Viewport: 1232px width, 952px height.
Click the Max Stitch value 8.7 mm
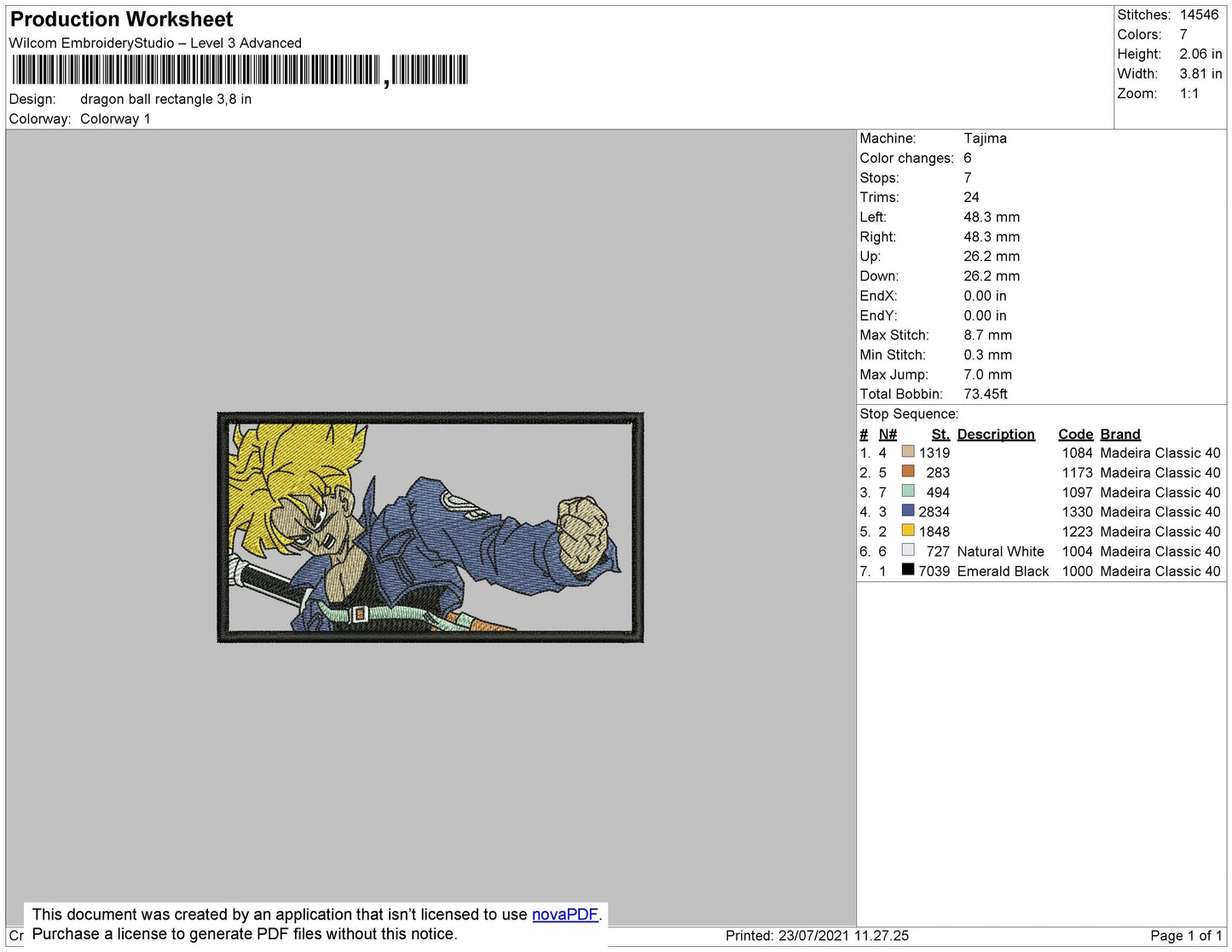(x=987, y=335)
